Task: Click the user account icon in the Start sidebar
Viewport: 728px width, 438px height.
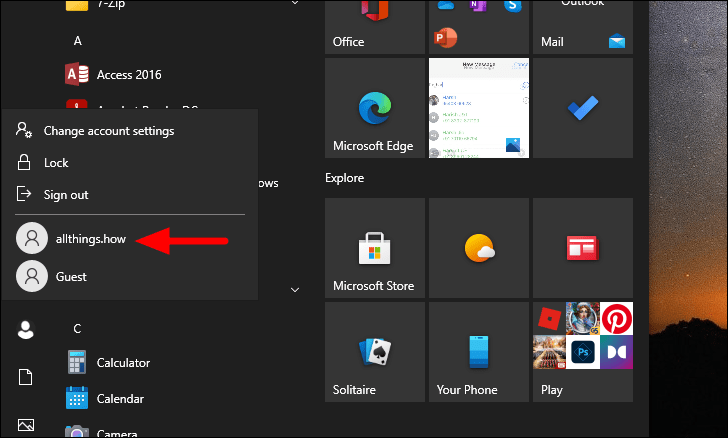Action: click(x=26, y=330)
